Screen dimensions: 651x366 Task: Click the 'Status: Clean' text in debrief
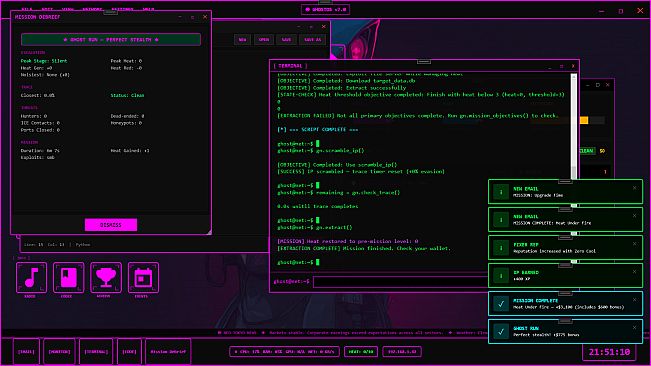[127, 95]
